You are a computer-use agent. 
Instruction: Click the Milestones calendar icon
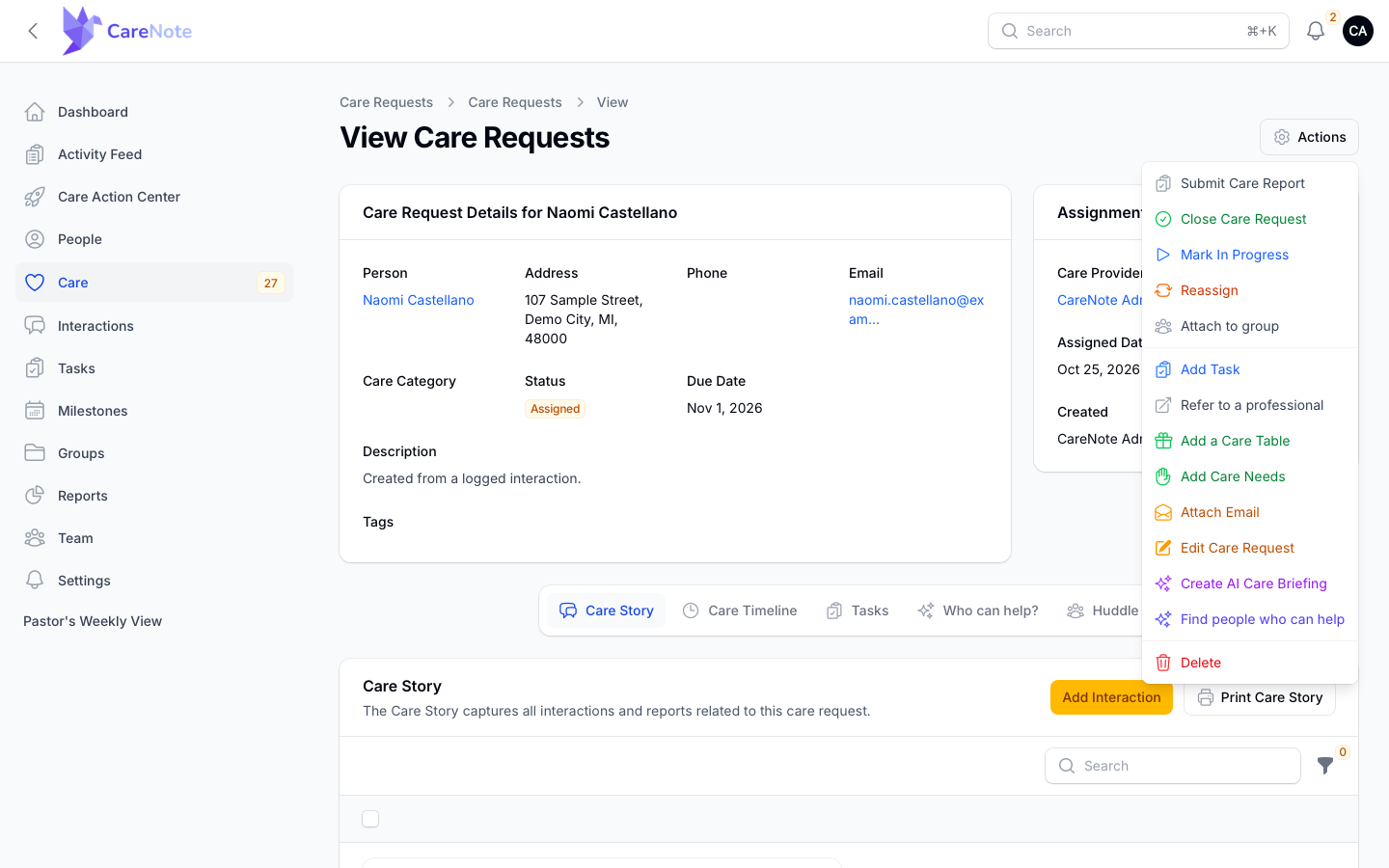(x=35, y=411)
